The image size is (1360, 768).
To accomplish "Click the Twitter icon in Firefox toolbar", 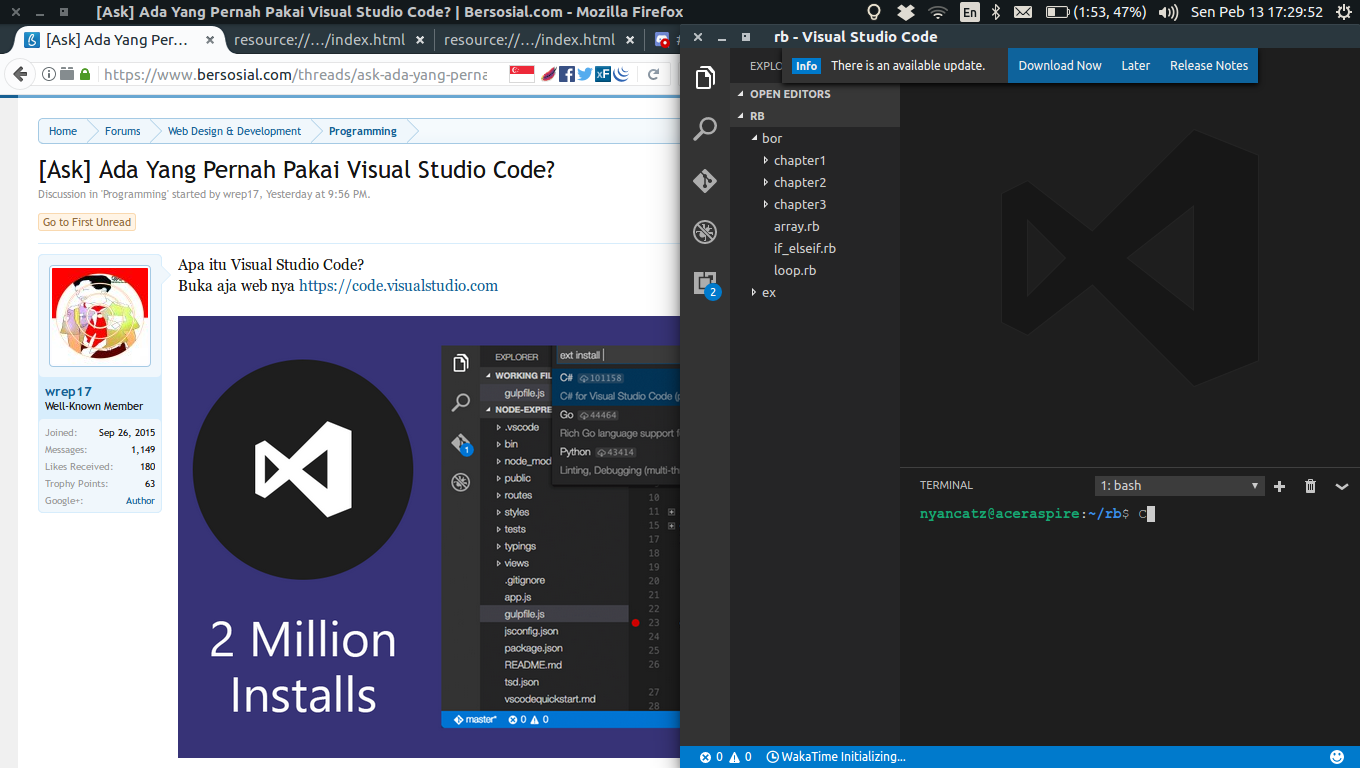I will click(584, 75).
